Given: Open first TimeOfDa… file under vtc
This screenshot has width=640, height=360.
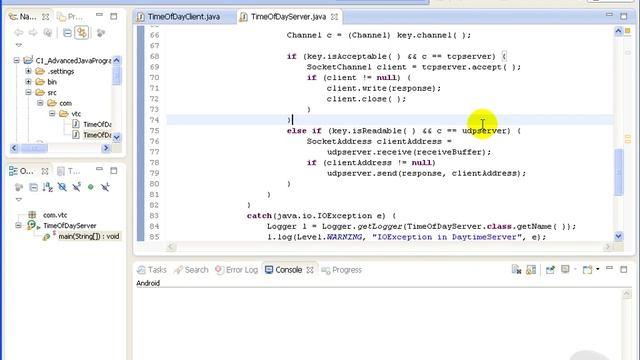Looking at the screenshot, I should pyautogui.click(x=97, y=124).
